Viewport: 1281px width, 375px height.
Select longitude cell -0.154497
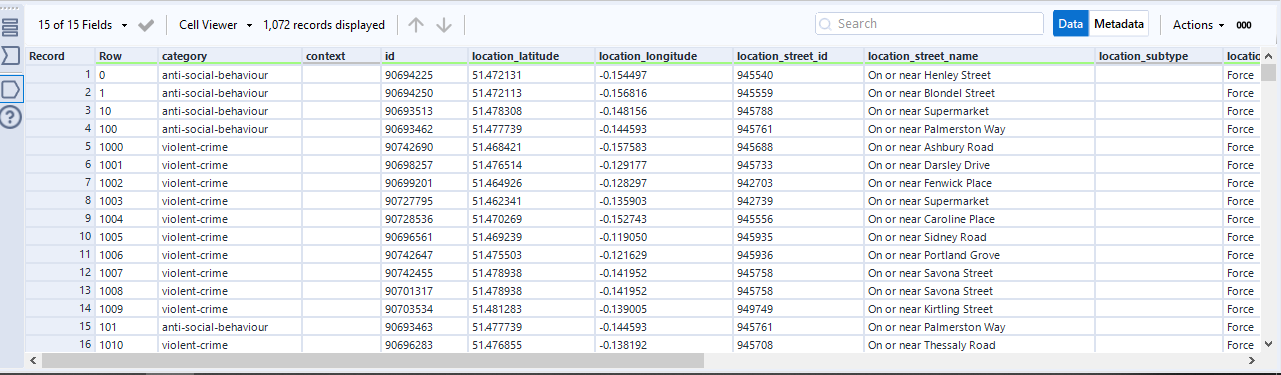(664, 75)
